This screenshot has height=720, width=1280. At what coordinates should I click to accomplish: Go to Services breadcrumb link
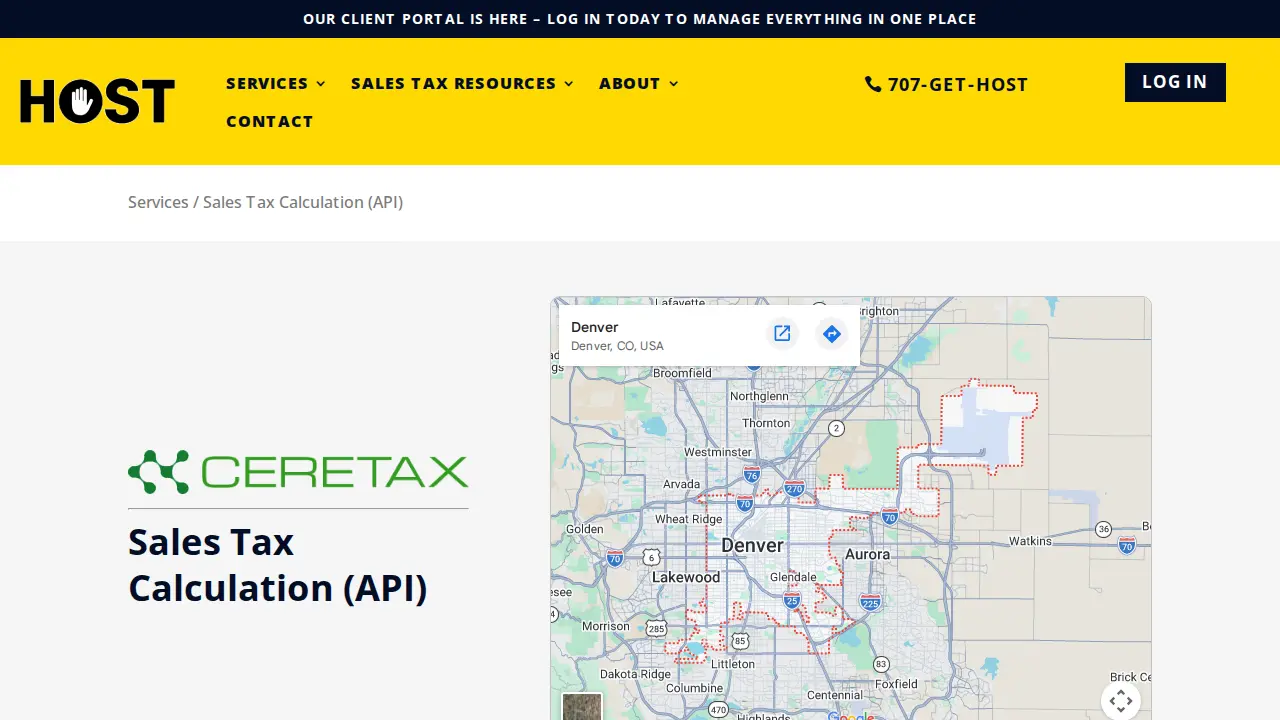(x=158, y=202)
